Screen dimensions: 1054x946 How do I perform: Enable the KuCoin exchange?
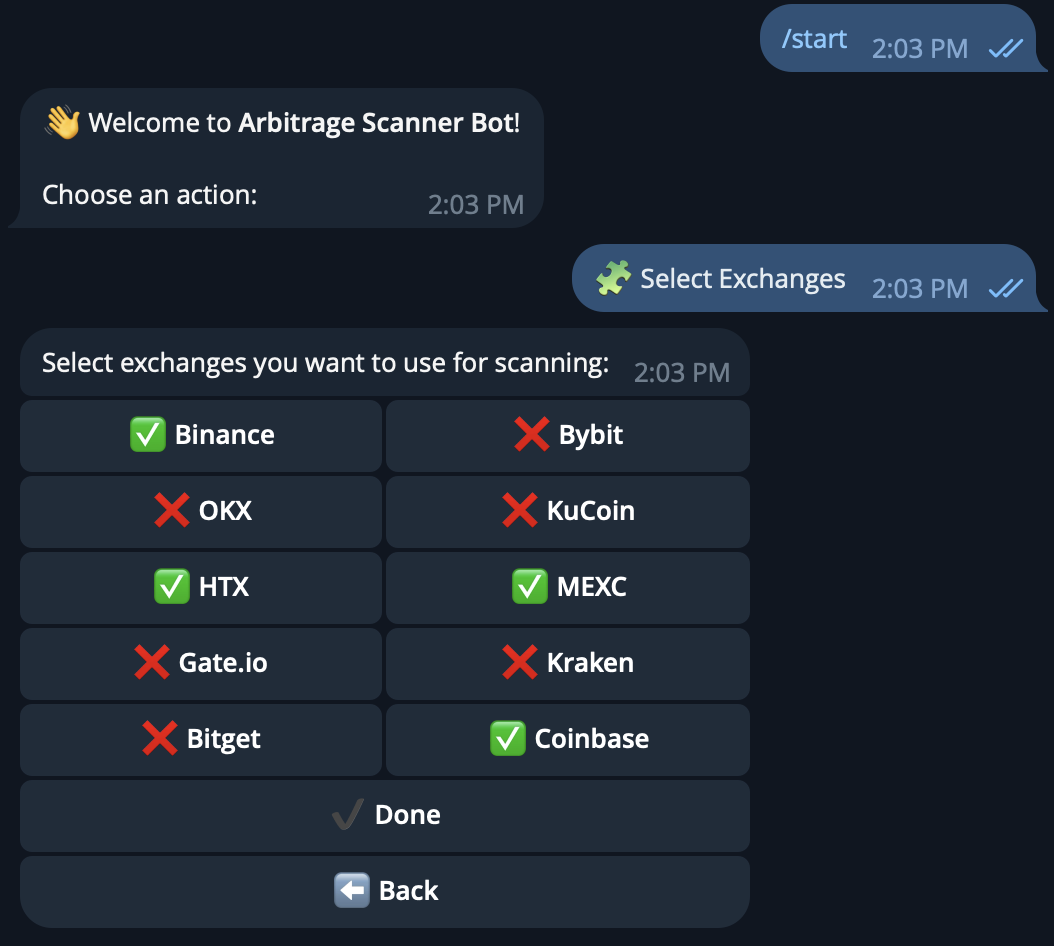click(x=567, y=511)
